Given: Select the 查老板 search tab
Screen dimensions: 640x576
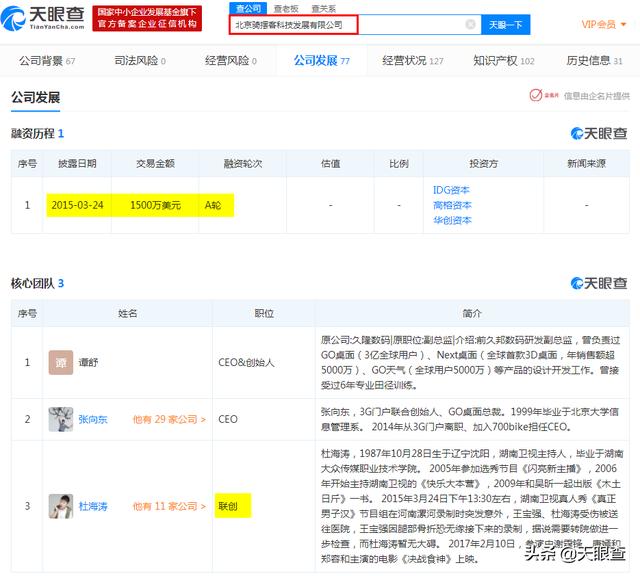Looking at the screenshot, I should (286, 8).
